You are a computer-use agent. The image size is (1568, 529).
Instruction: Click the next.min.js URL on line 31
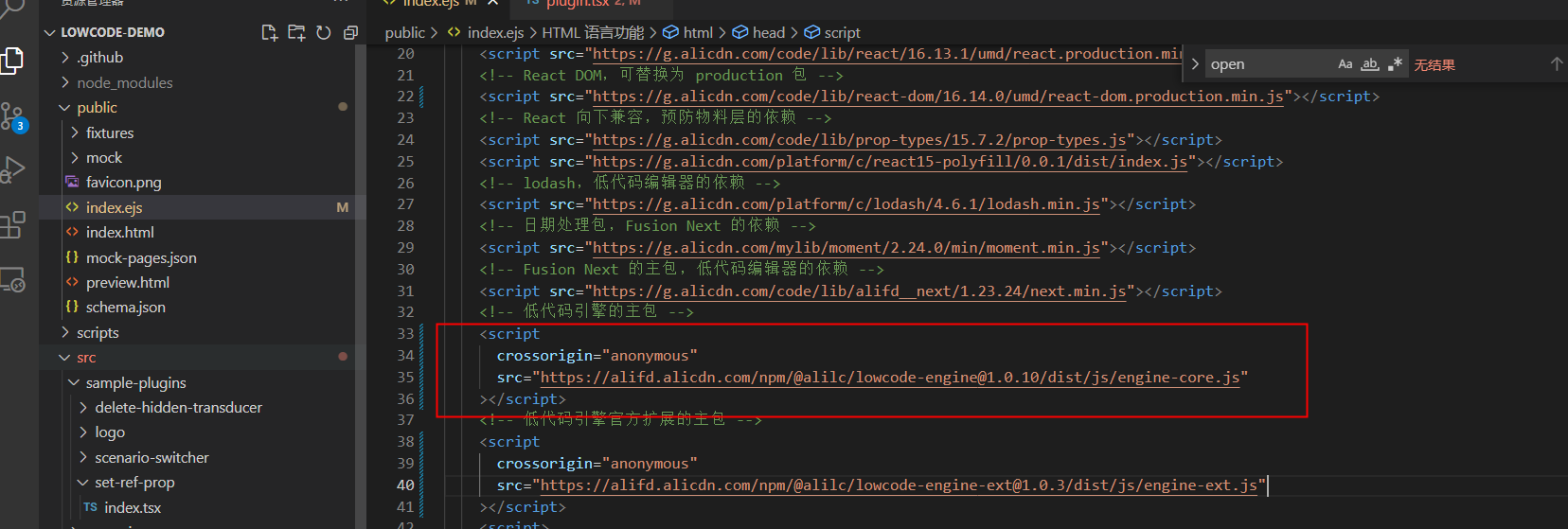[x=860, y=291]
